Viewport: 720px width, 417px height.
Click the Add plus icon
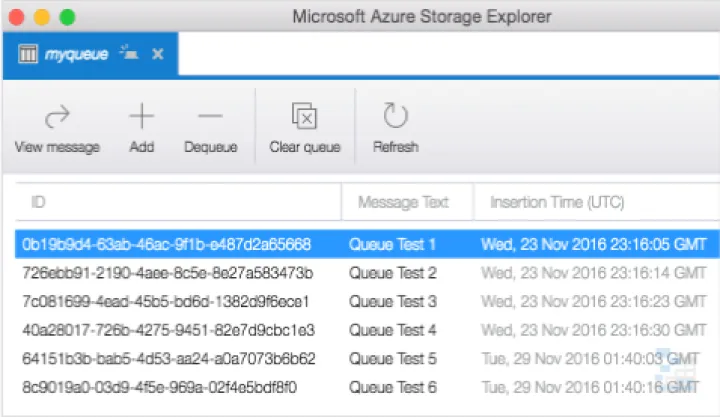[x=142, y=117]
